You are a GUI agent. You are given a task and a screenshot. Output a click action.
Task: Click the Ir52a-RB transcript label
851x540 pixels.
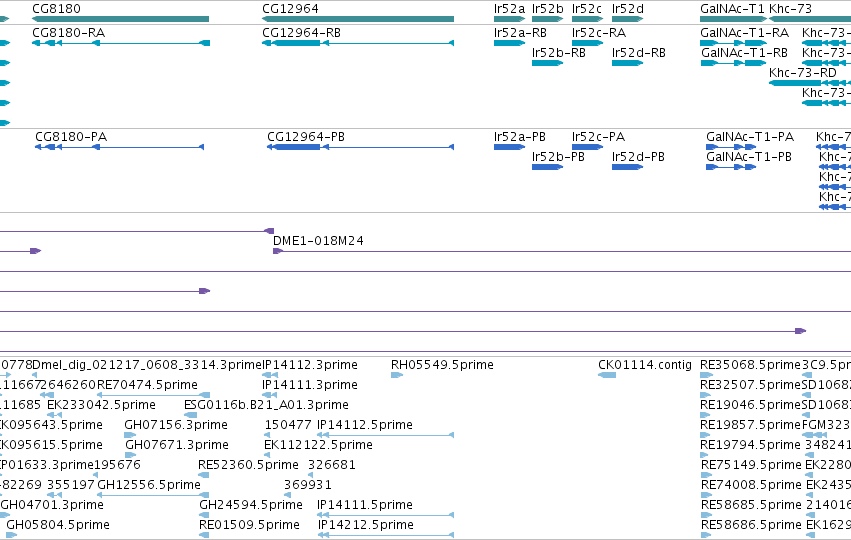pyautogui.click(x=520, y=33)
